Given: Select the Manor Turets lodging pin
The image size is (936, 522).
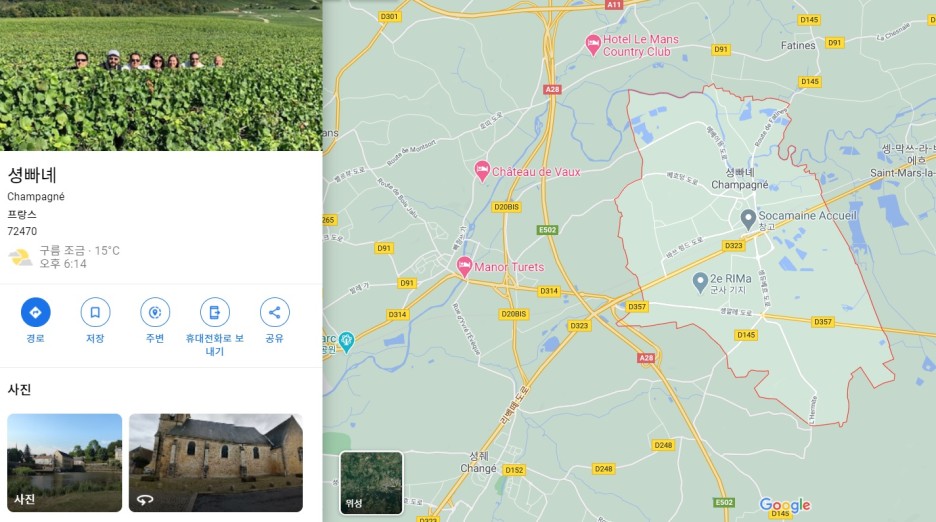Looking at the screenshot, I should 464,266.
